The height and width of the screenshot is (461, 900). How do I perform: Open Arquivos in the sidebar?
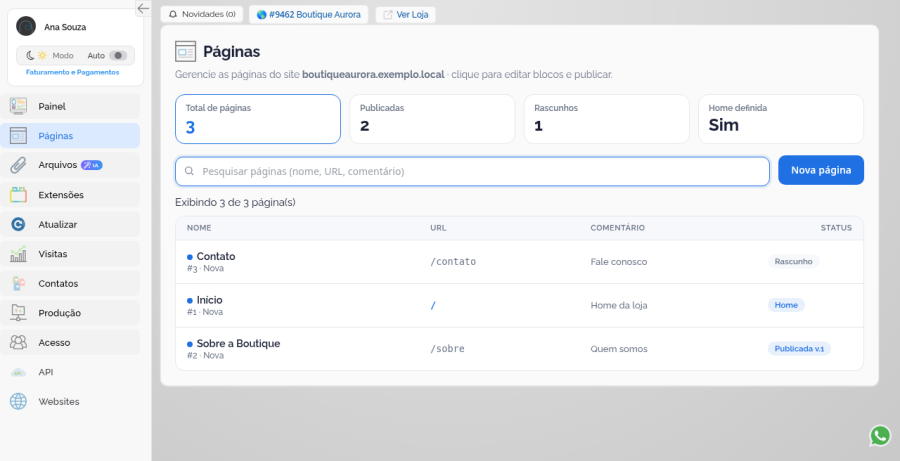(x=70, y=165)
